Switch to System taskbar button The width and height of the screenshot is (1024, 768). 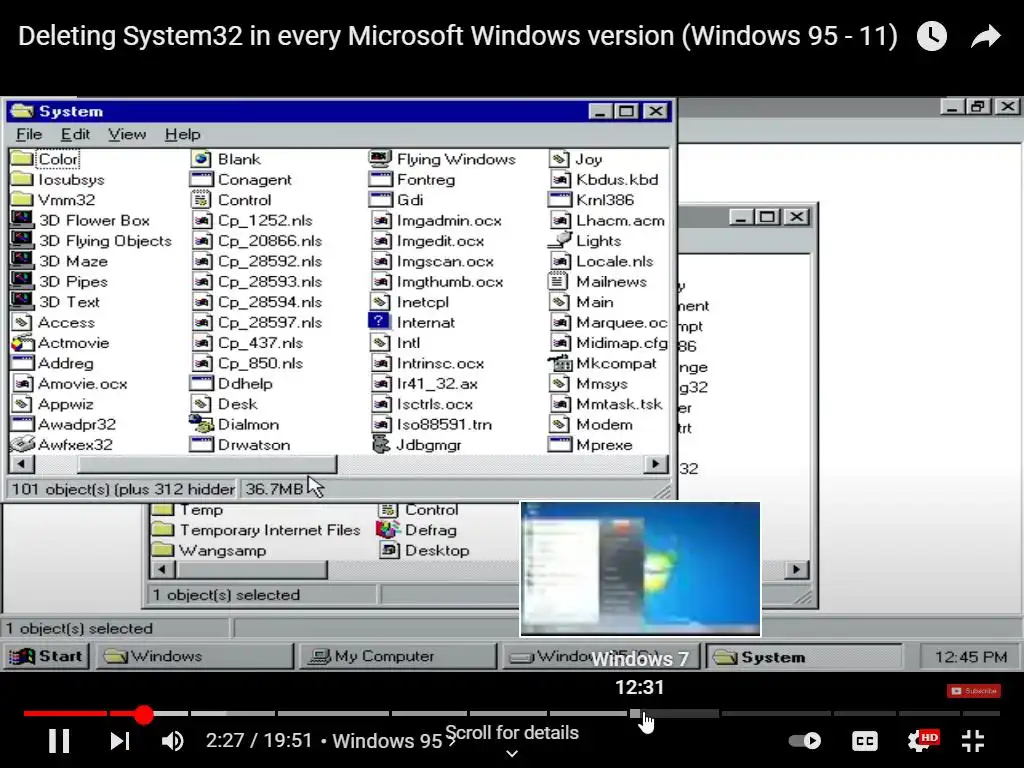point(803,656)
